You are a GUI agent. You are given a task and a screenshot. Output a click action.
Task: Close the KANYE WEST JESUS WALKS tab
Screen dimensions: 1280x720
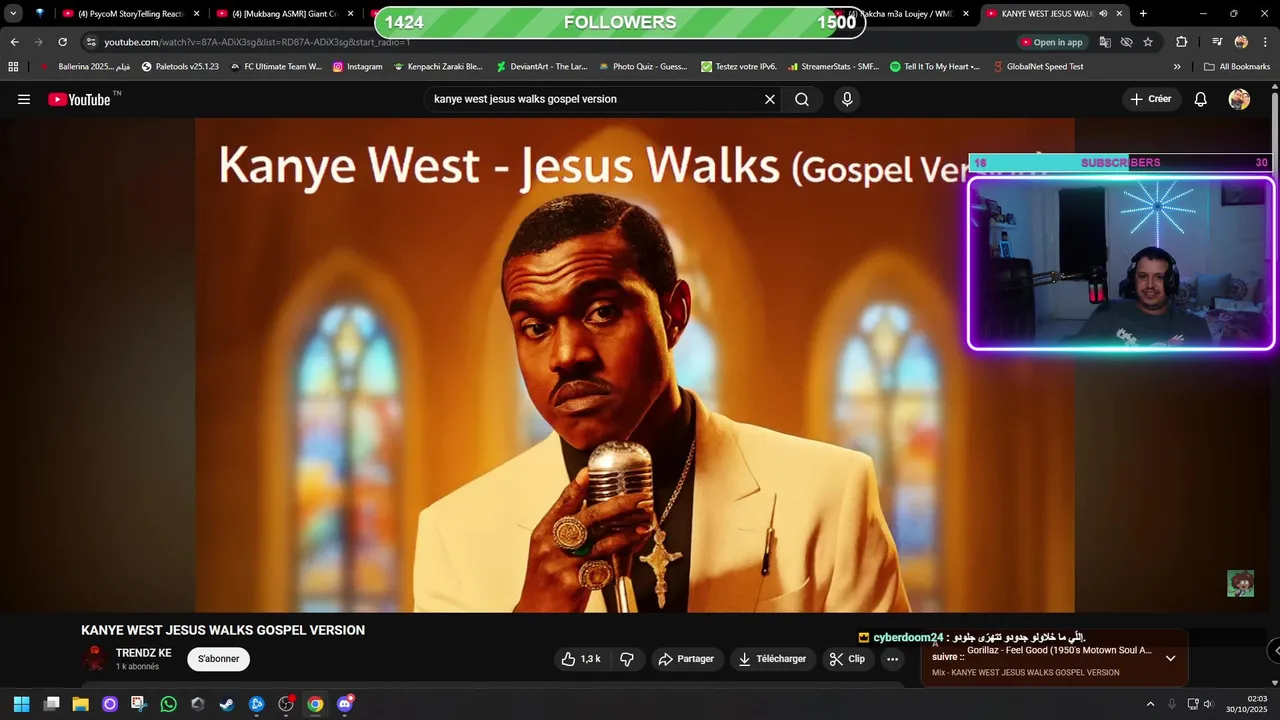click(x=1119, y=14)
